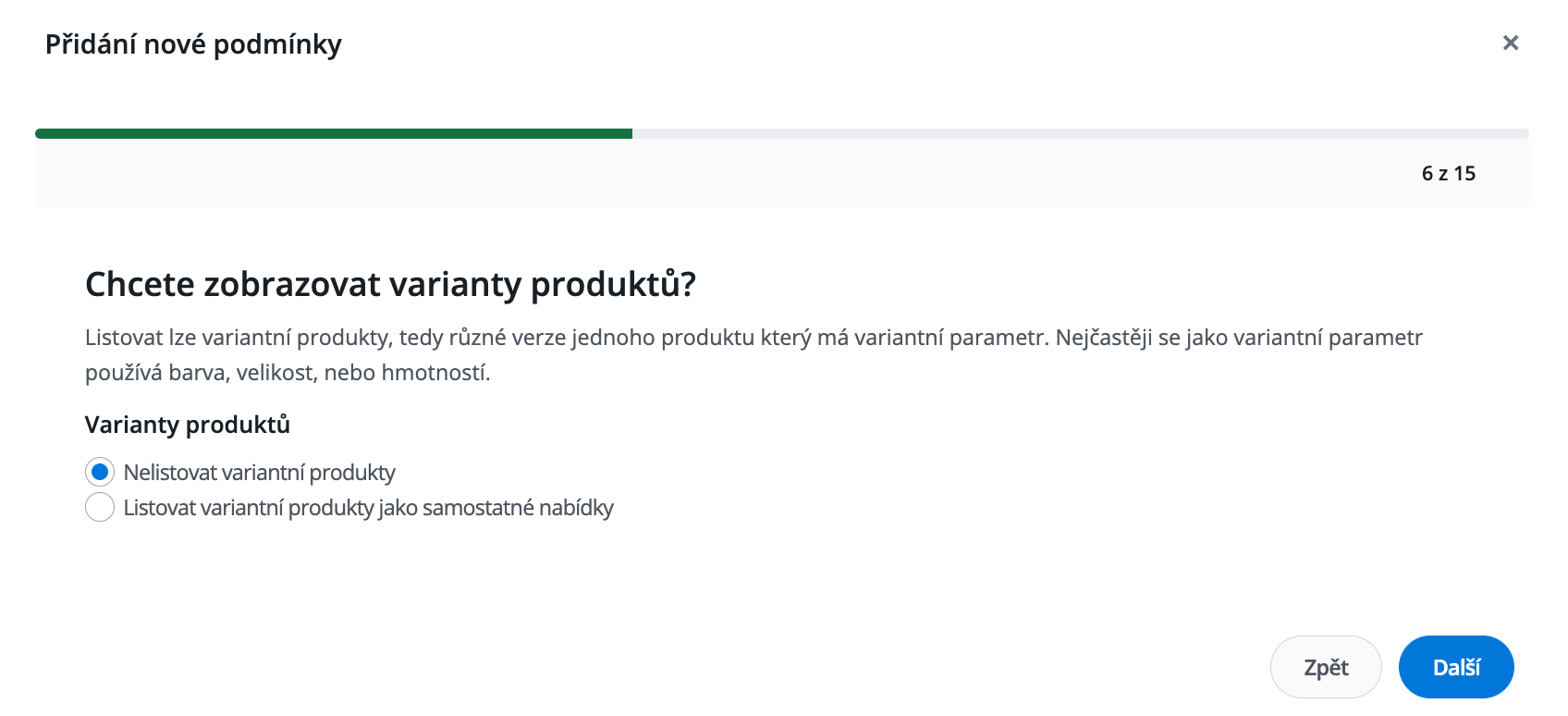Click the green filled part of progress bar

tap(333, 134)
